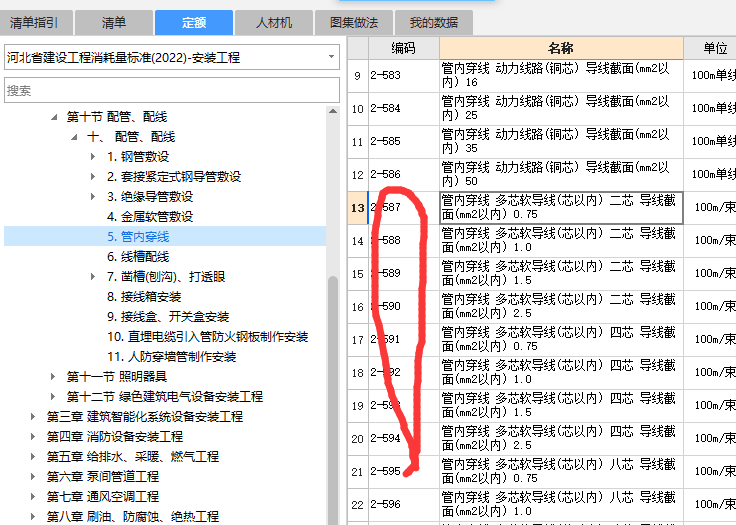Expand 第五章 给排水、采暖、燃气工程
This screenshot has width=736, height=525.
pyautogui.click(x=33, y=456)
